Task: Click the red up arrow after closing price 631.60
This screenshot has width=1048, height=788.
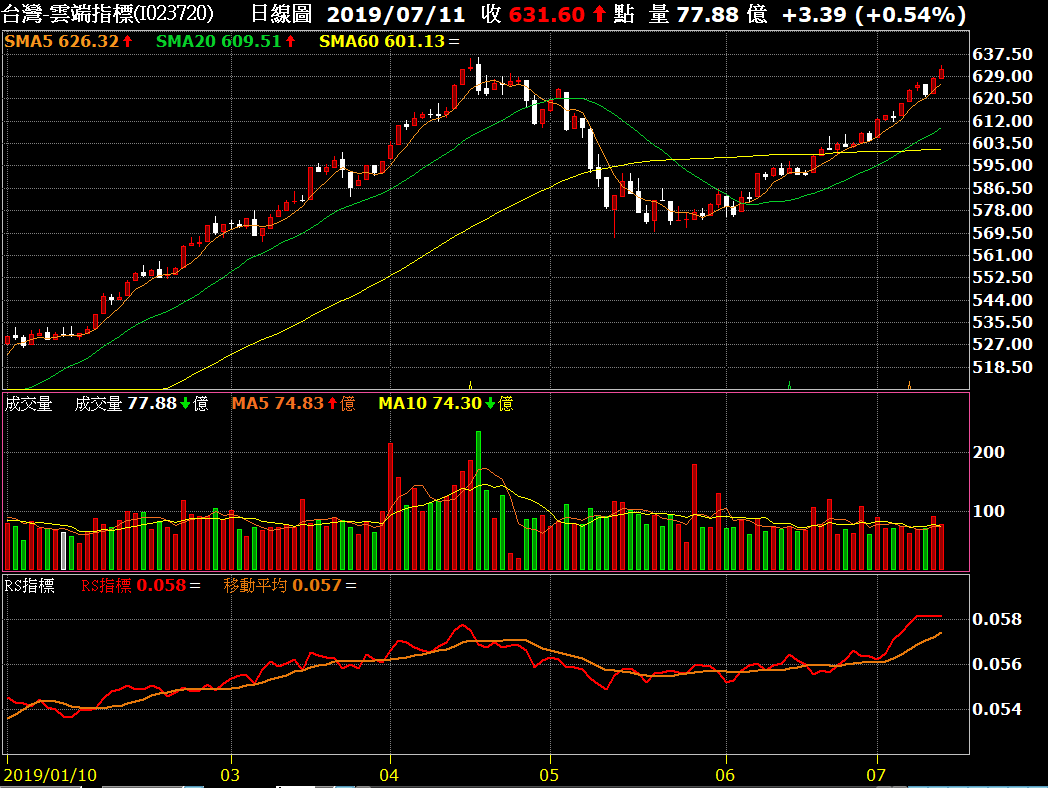Action: click(x=599, y=15)
